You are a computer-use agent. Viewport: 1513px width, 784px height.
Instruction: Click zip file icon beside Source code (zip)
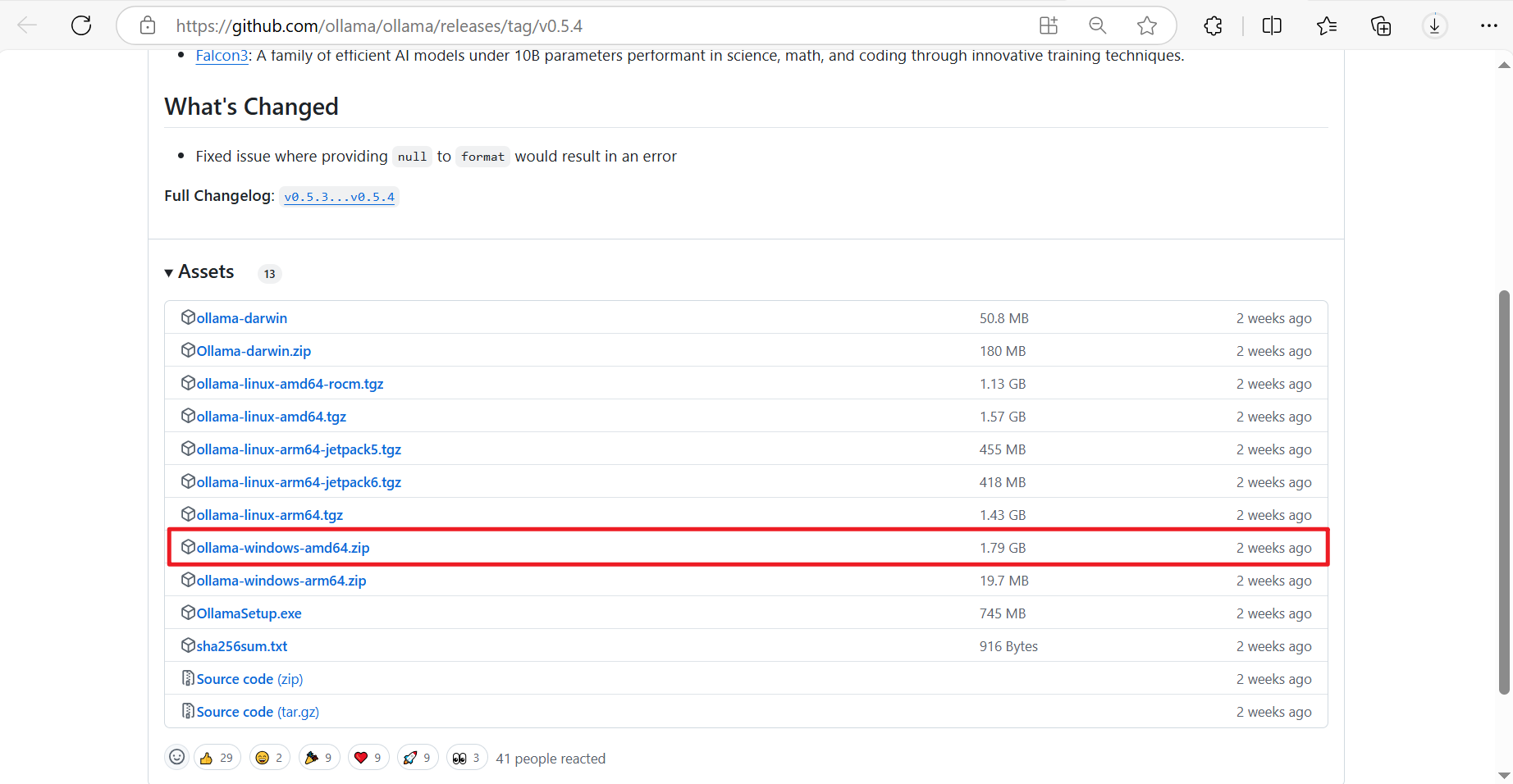[188, 678]
